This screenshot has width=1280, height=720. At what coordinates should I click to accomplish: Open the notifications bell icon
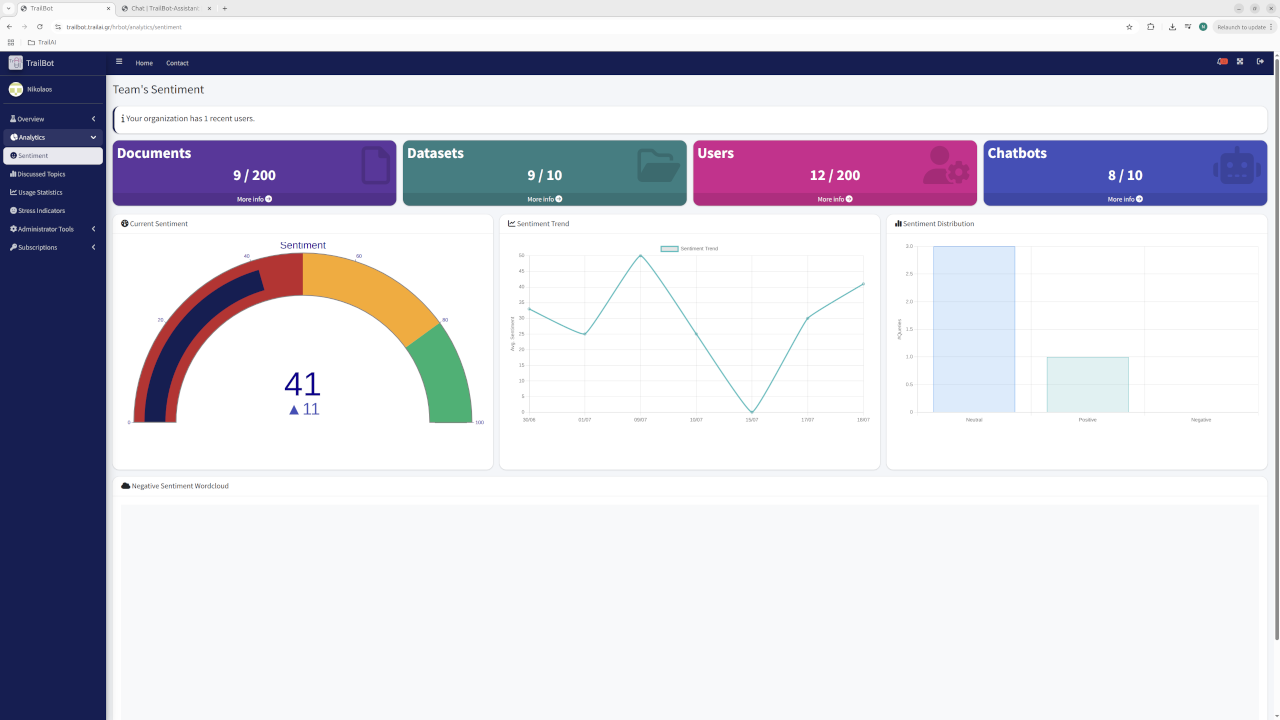pyautogui.click(x=1222, y=62)
